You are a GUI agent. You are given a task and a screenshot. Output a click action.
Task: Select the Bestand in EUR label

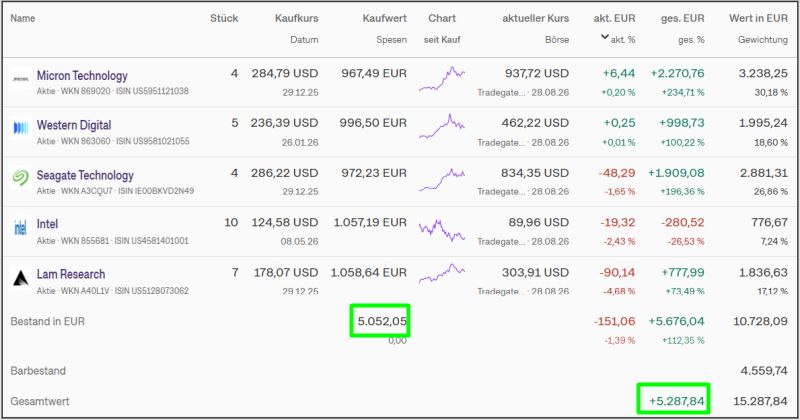click(x=47, y=322)
